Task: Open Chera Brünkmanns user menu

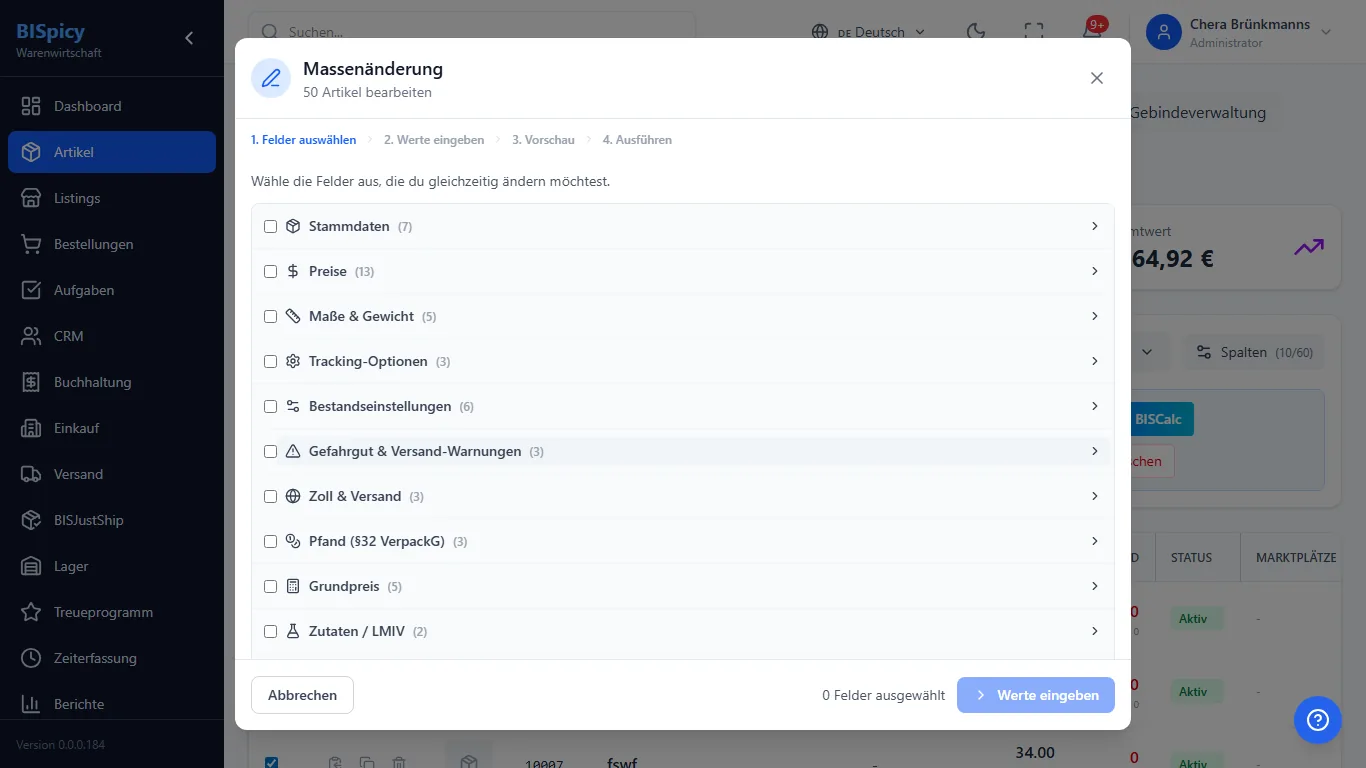Action: 1240,32
